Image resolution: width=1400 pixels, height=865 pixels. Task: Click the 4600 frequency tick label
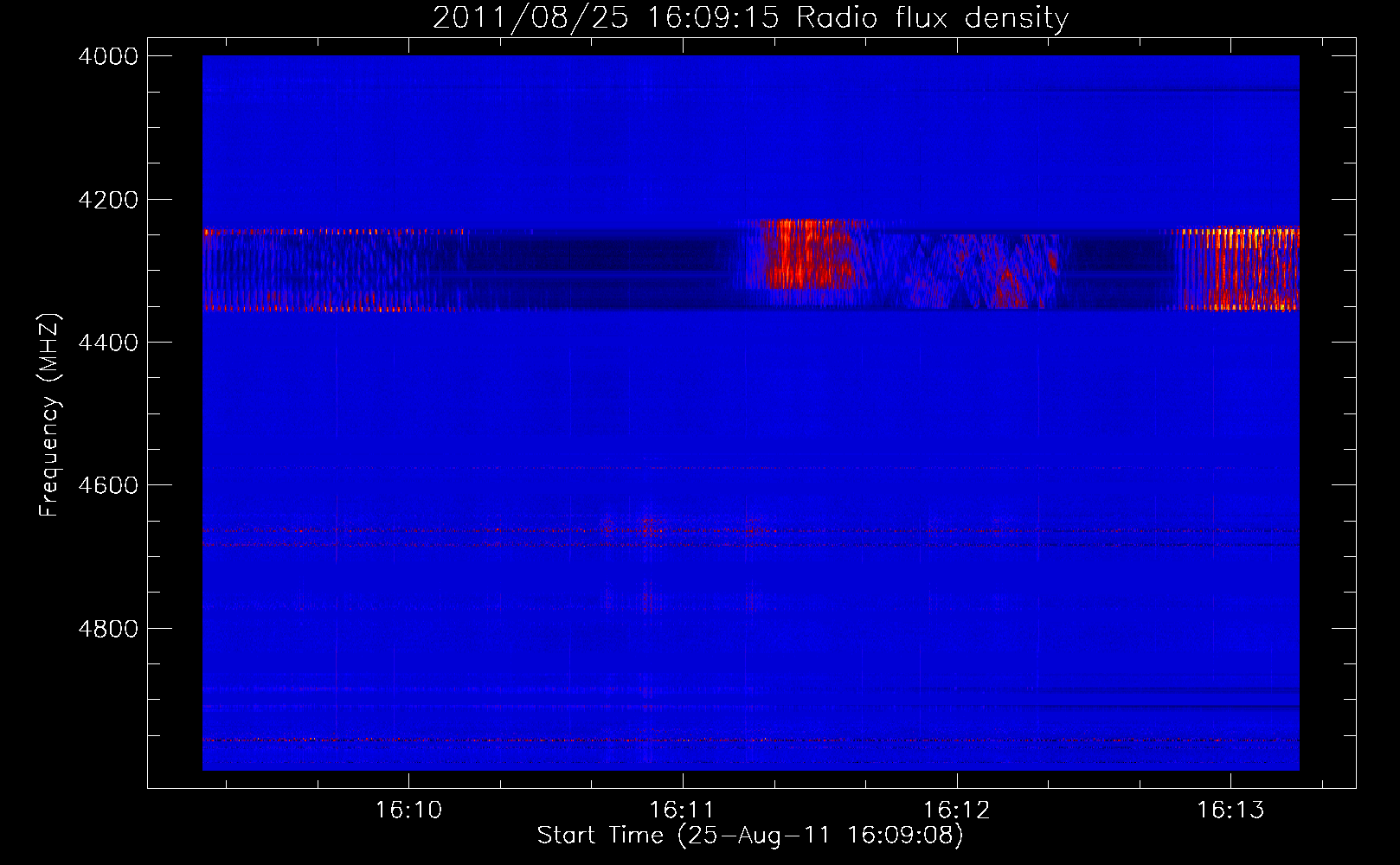[108, 485]
